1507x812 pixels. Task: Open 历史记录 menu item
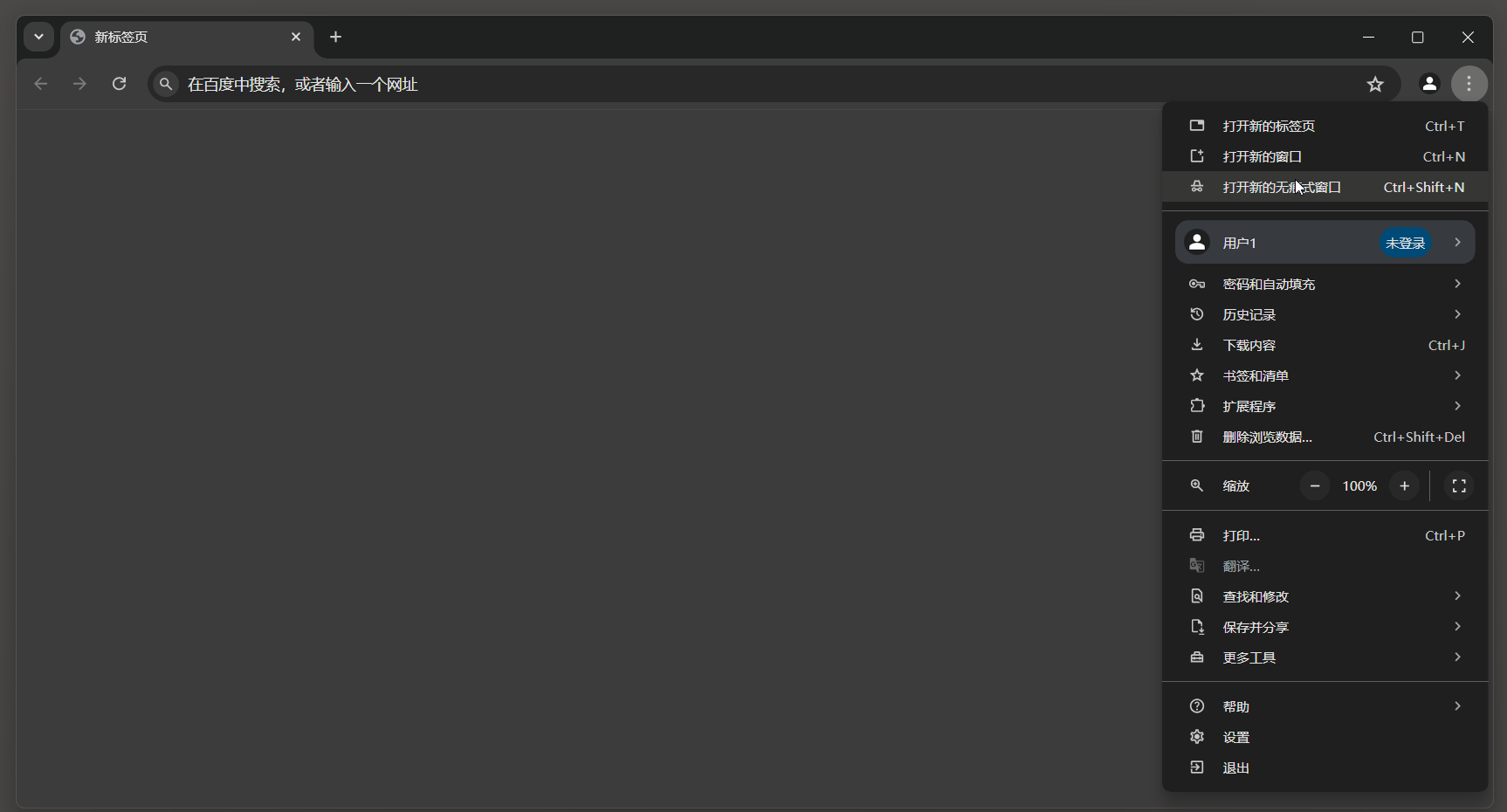[x=1325, y=314]
